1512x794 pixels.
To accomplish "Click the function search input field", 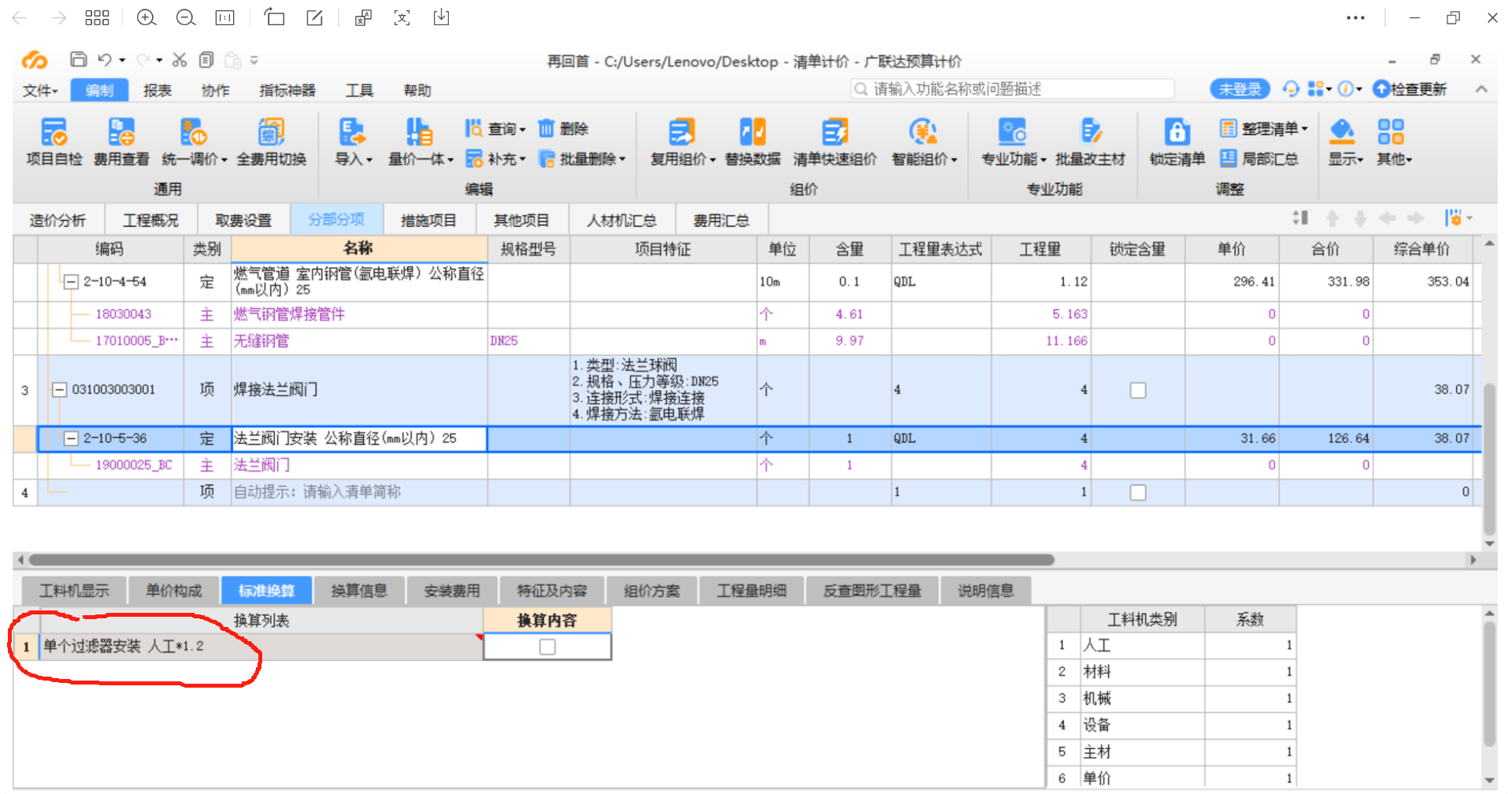I will pyautogui.click(x=1013, y=89).
